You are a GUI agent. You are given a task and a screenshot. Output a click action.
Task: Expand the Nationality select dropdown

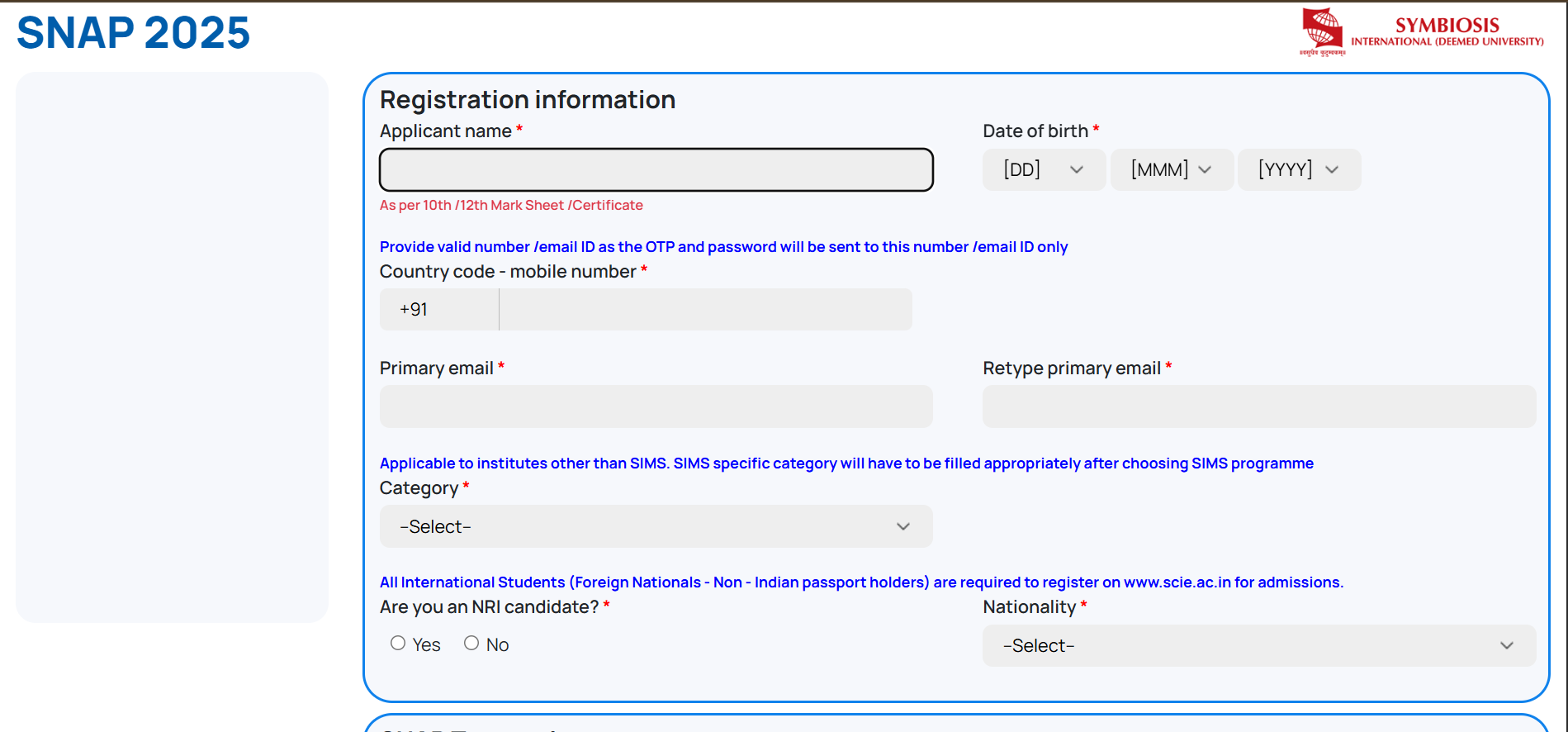tap(1259, 645)
